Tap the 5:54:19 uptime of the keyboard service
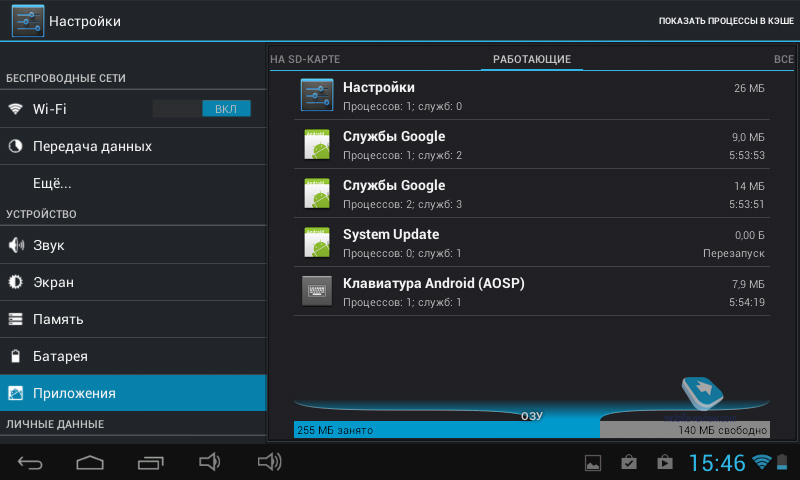This screenshot has height=480, width=800. click(x=747, y=302)
